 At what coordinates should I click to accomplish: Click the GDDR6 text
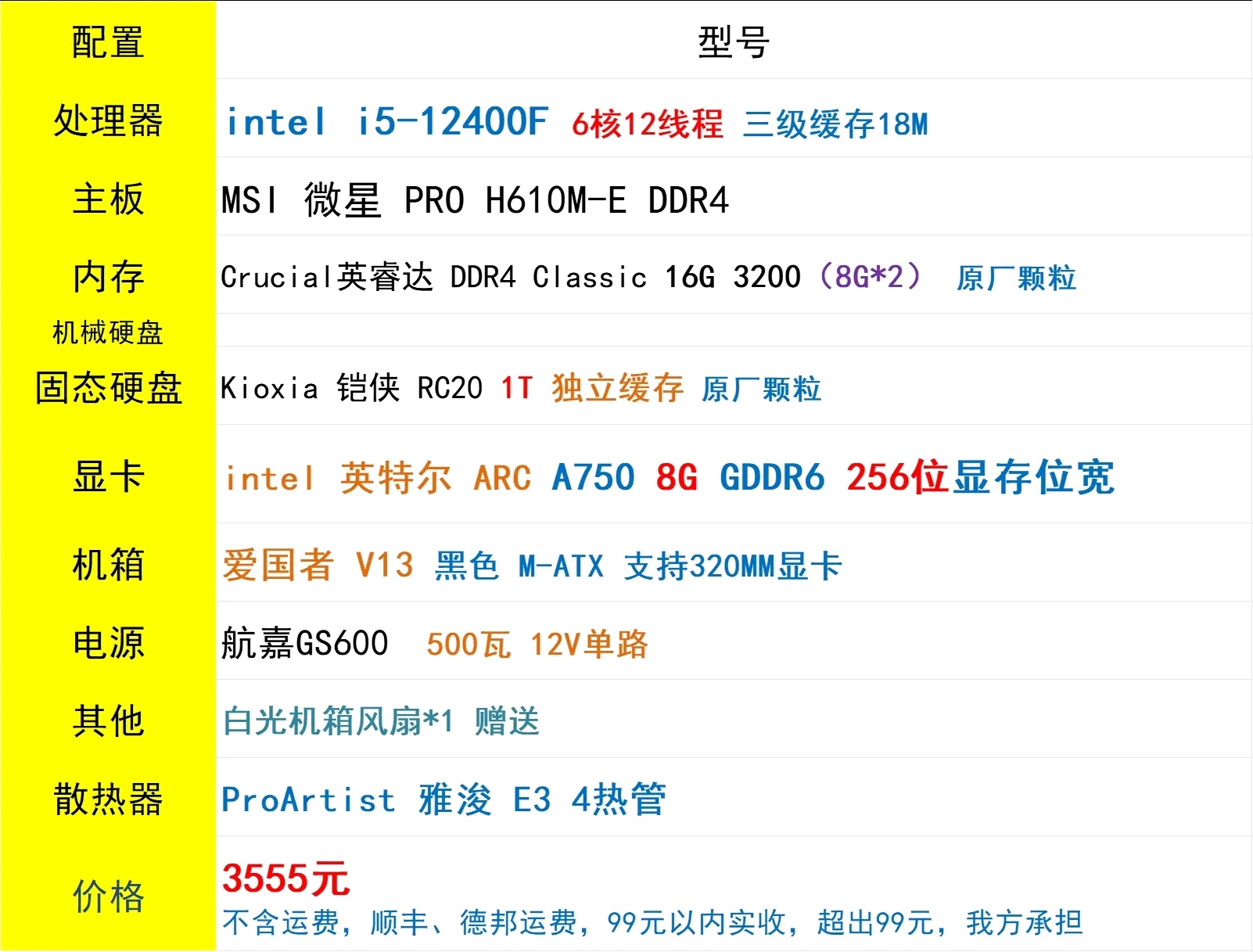[x=773, y=477]
